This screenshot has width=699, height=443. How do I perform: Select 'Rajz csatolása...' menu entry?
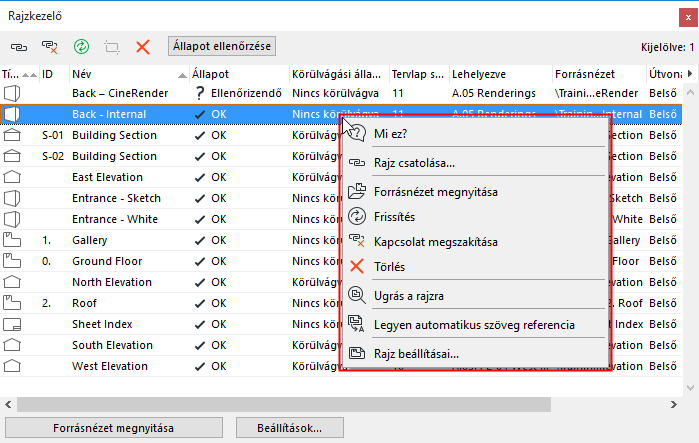click(414, 162)
